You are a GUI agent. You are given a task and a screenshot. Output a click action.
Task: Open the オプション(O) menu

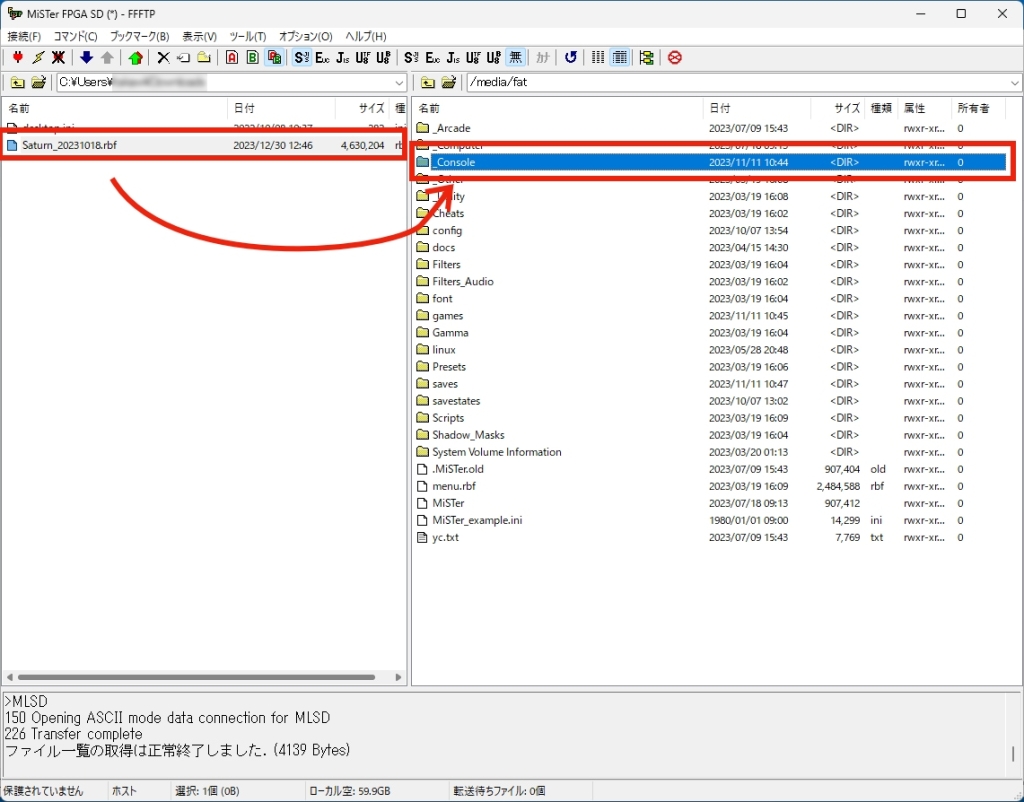click(x=305, y=36)
